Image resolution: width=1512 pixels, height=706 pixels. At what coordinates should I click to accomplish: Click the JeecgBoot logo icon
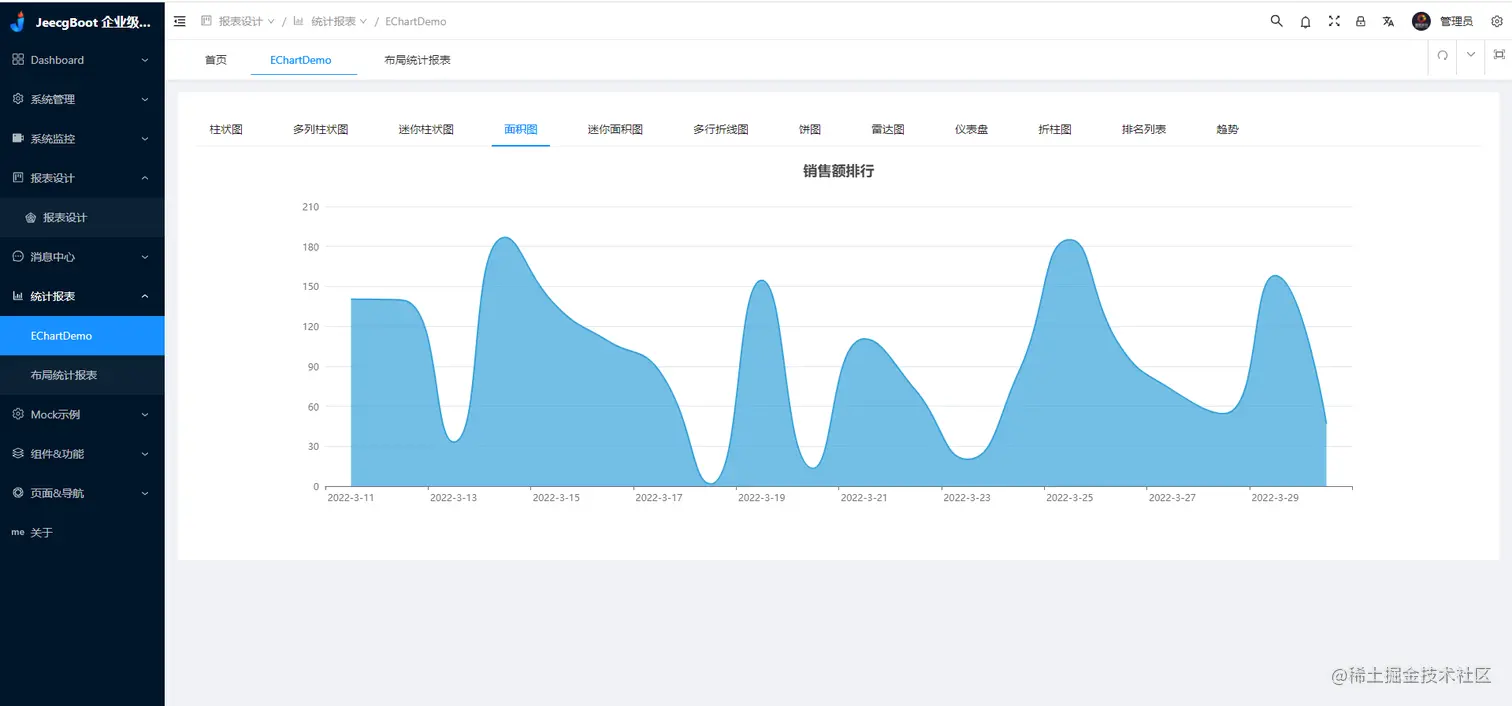[17, 21]
